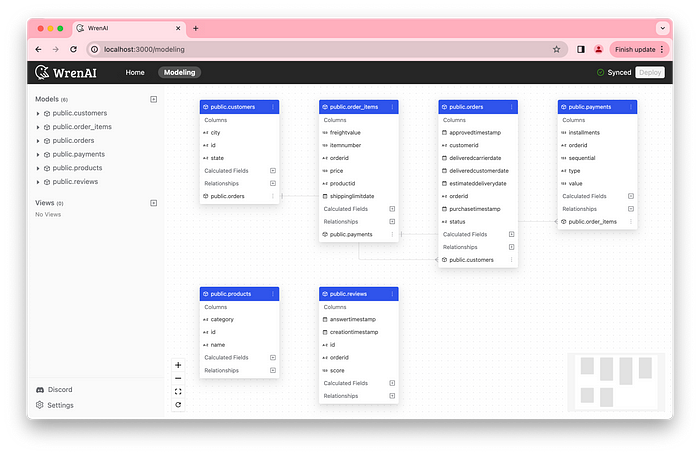The width and height of the screenshot is (700, 455).
Task: Expand public.order_items in Models tree
Action: [38, 127]
